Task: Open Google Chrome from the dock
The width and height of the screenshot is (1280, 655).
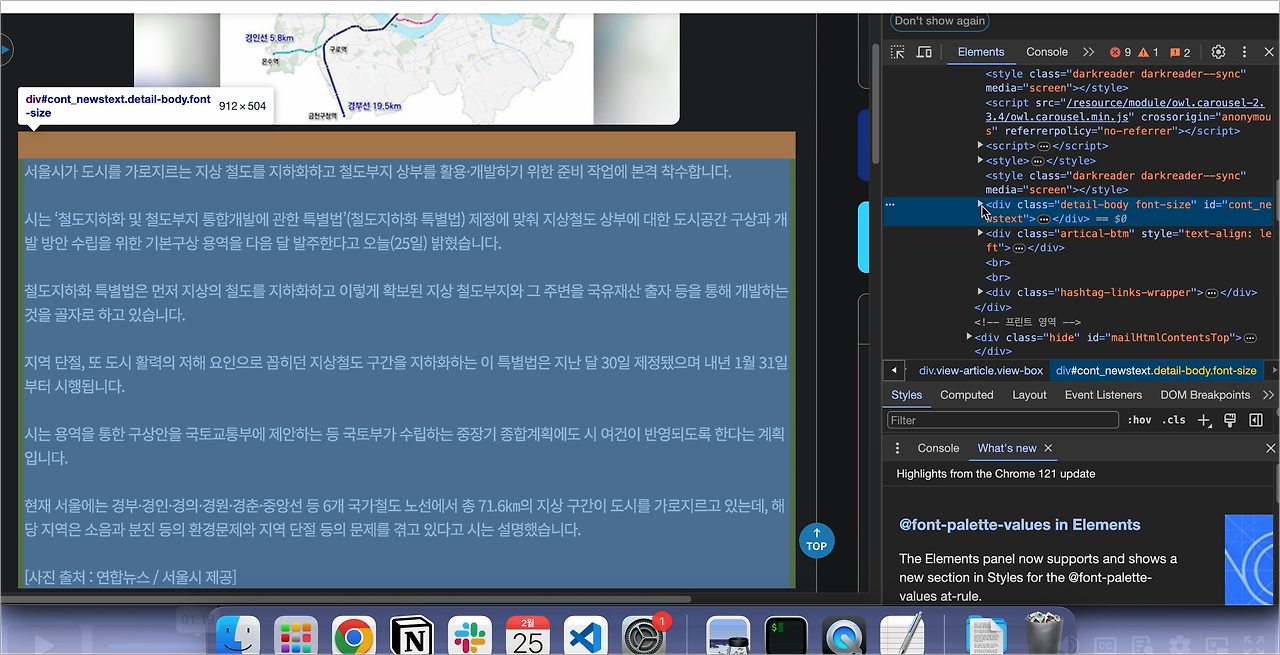Action: coord(353,634)
